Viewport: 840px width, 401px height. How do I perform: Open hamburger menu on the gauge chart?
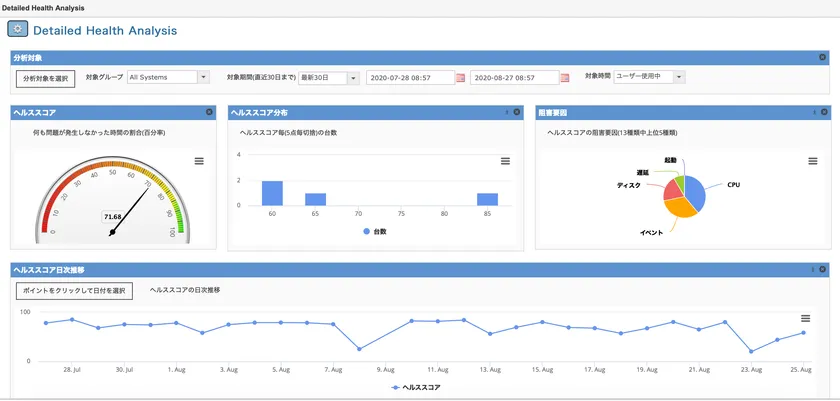(x=199, y=161)
